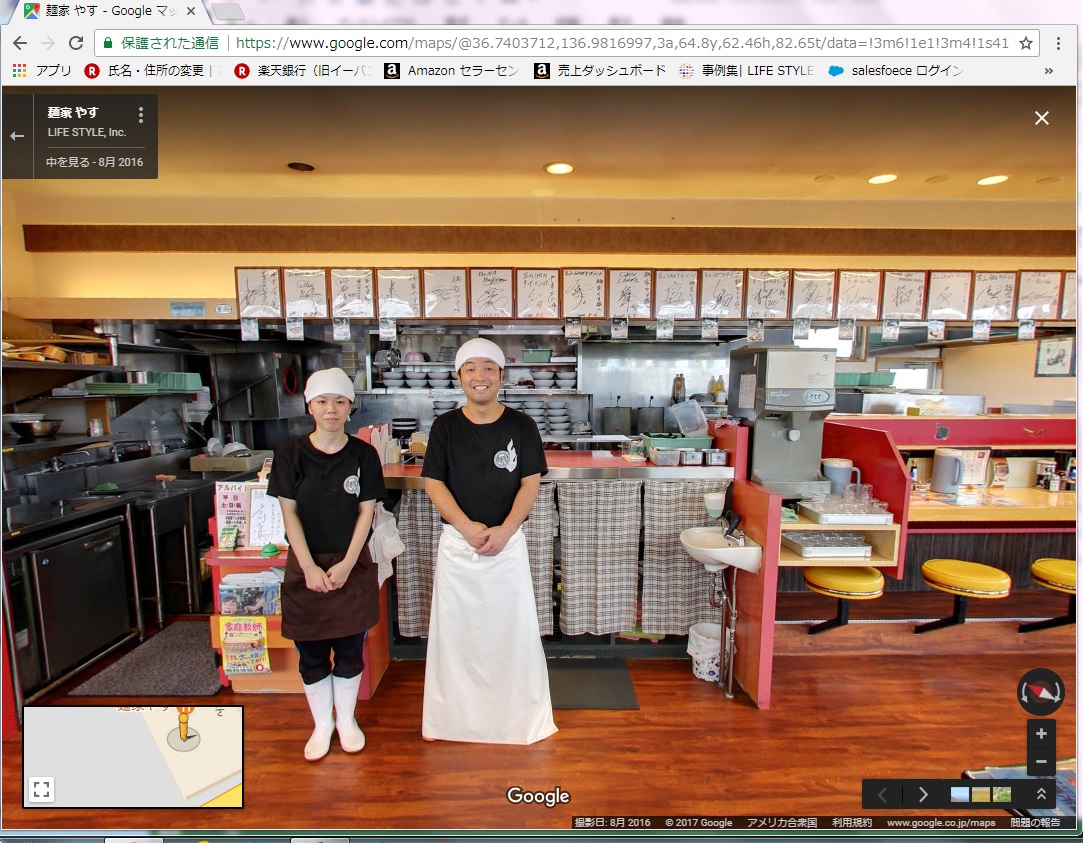
Task: Zoom in with the plus button
Action: 1041,734
